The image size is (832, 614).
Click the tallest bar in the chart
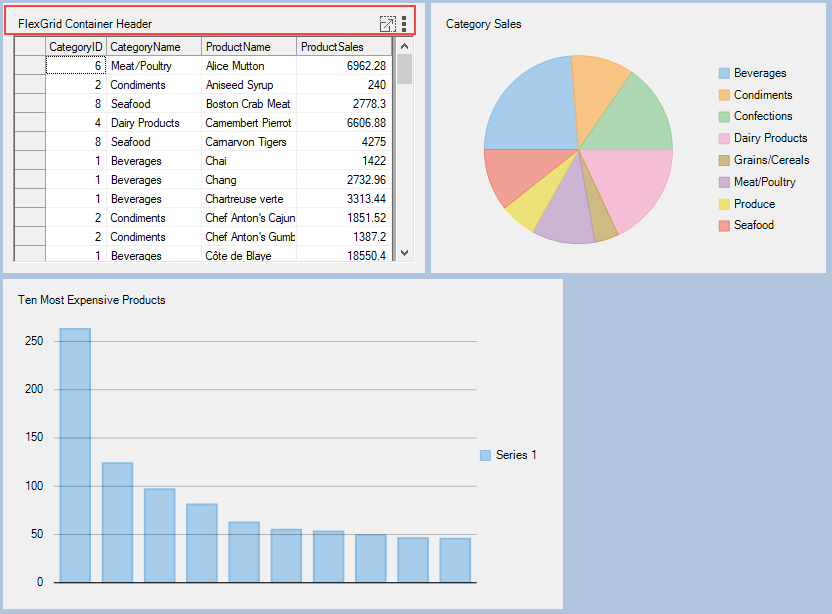(75, 455)
